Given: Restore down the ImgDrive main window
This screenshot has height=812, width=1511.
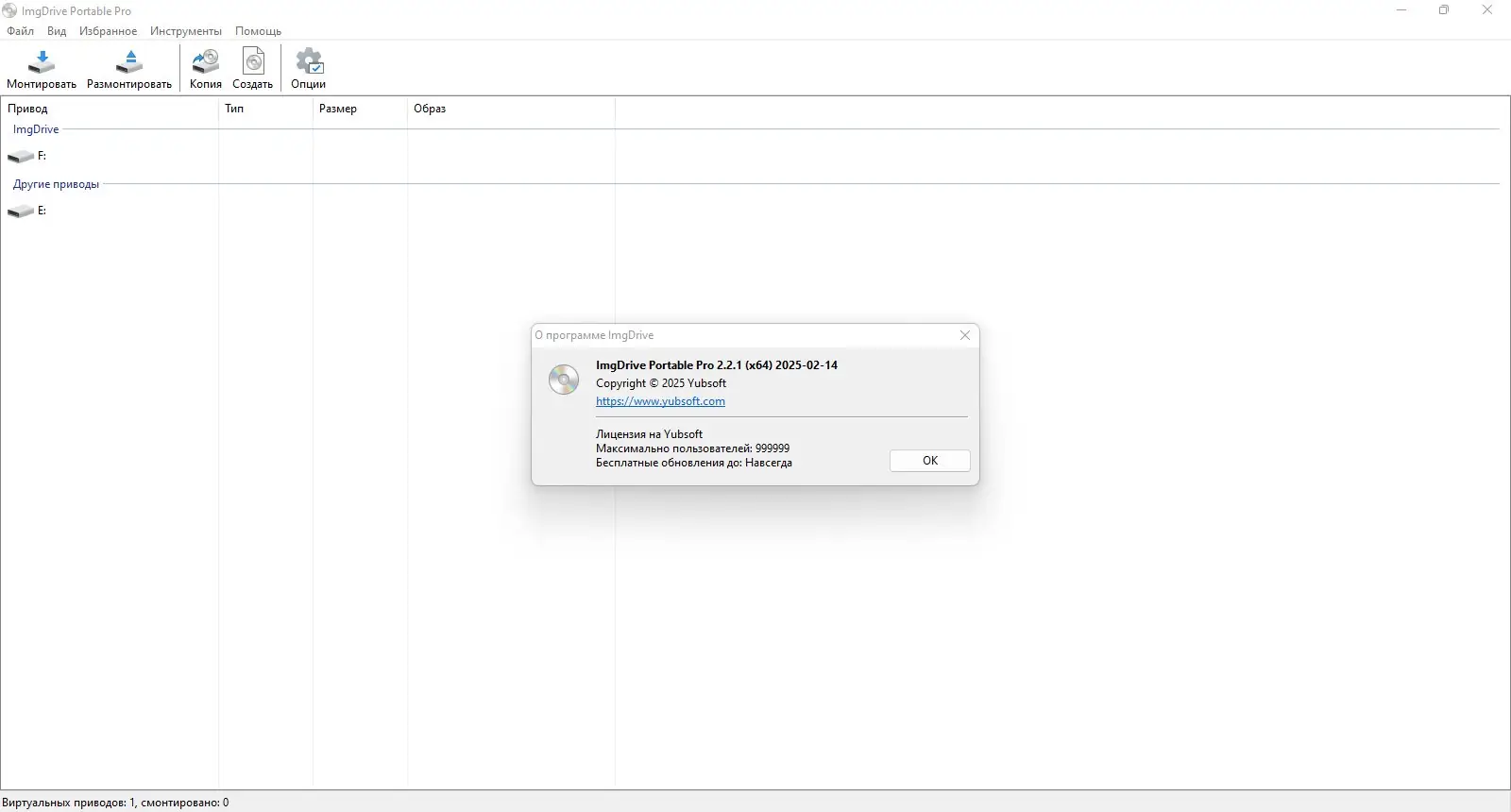Looking at the screenshot, I should click(1444, 10).
